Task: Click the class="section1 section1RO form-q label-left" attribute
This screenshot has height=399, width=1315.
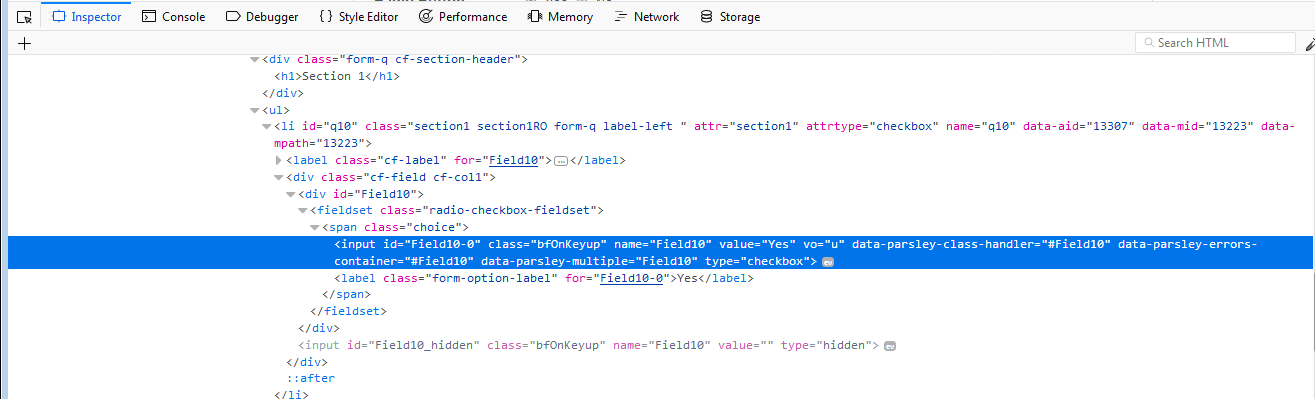Action: coord(525,127)
